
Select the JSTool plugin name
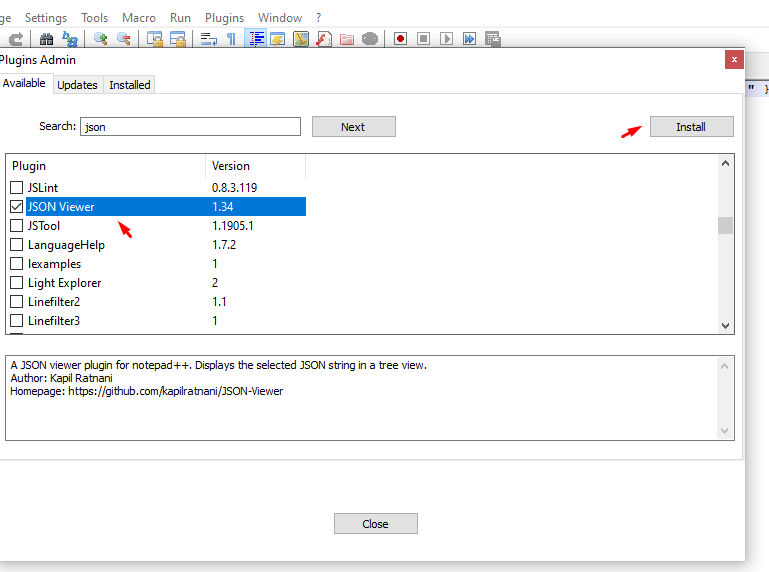[x=44, y=226]
